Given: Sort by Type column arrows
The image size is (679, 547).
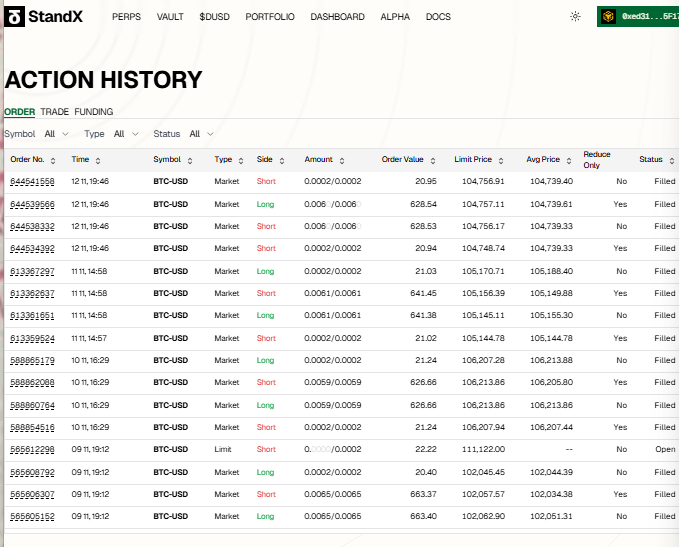Looking at the screenshot, I should click(x=241, y=161).
